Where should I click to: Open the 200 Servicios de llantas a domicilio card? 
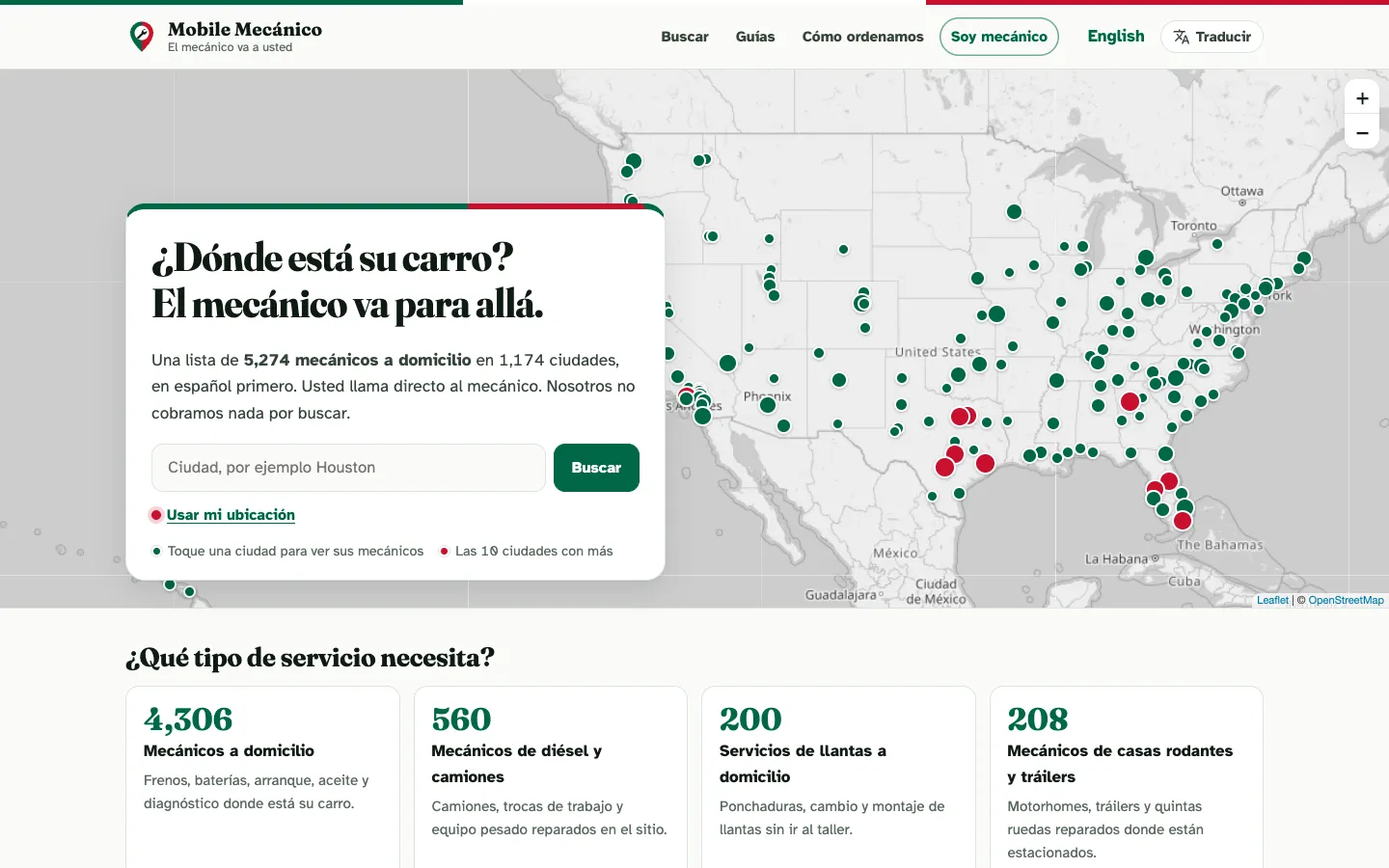point(838,777)
